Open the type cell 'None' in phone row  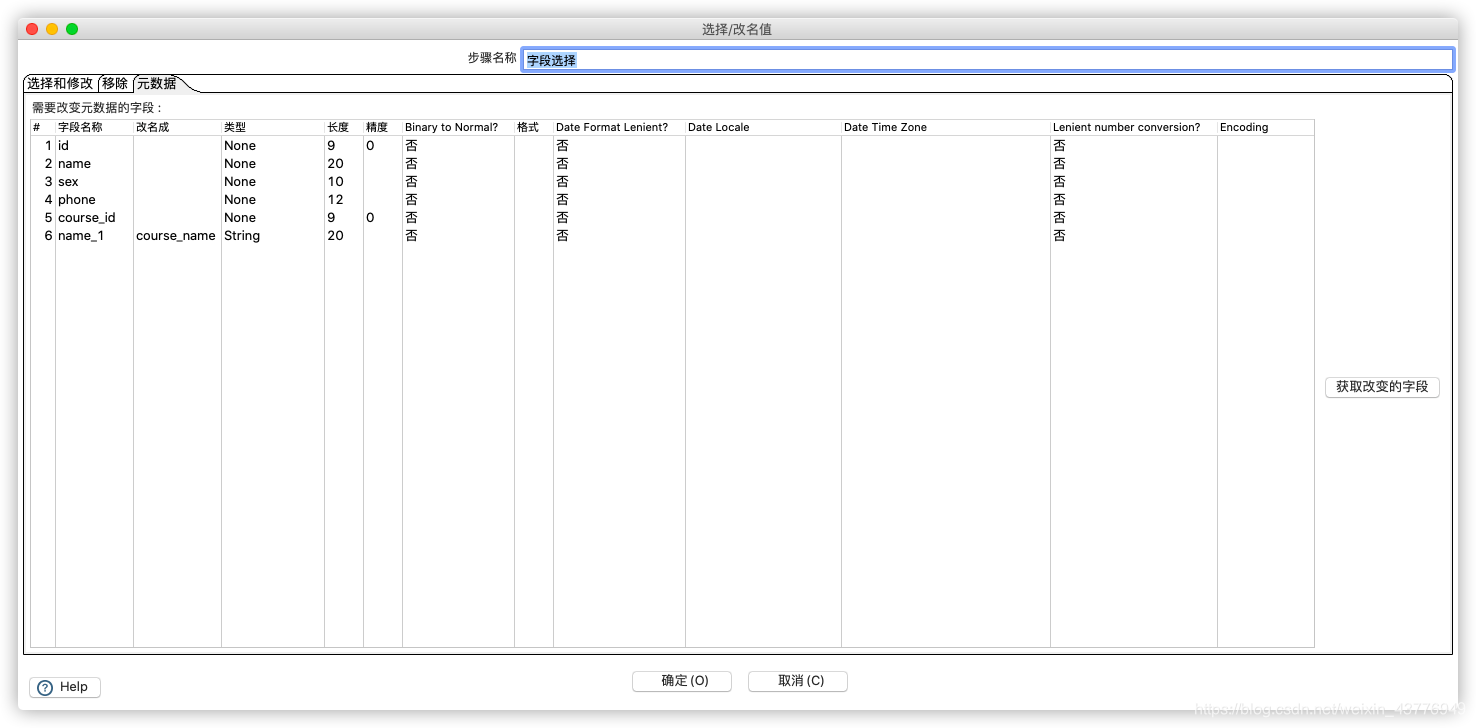273,199
